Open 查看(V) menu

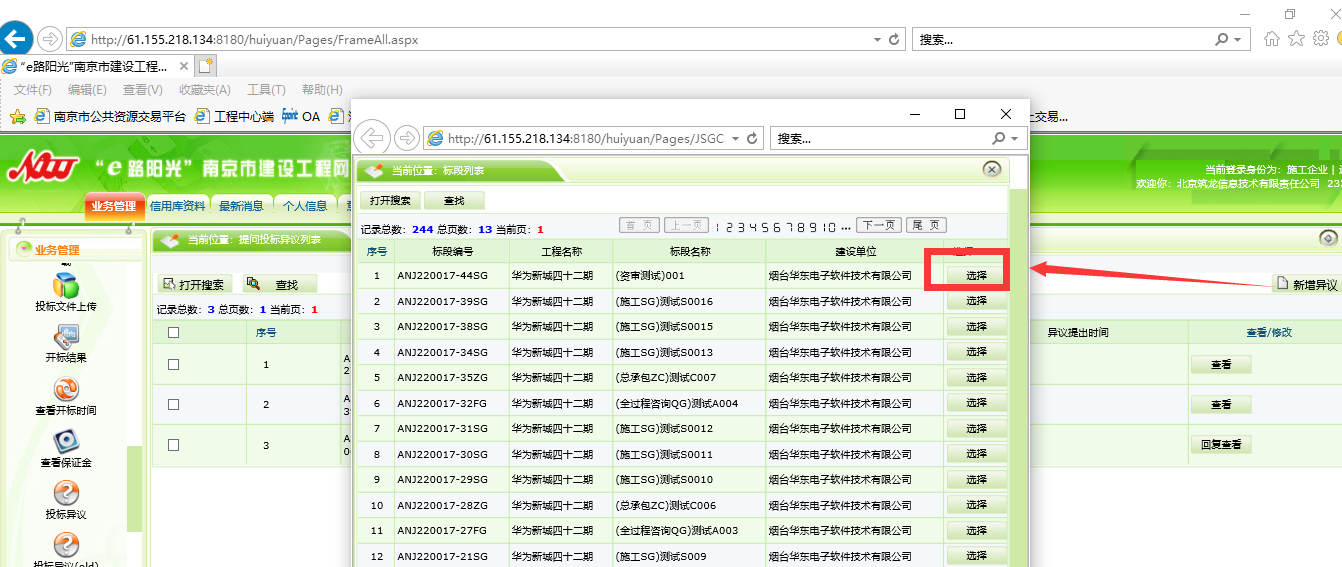point(142,90)
